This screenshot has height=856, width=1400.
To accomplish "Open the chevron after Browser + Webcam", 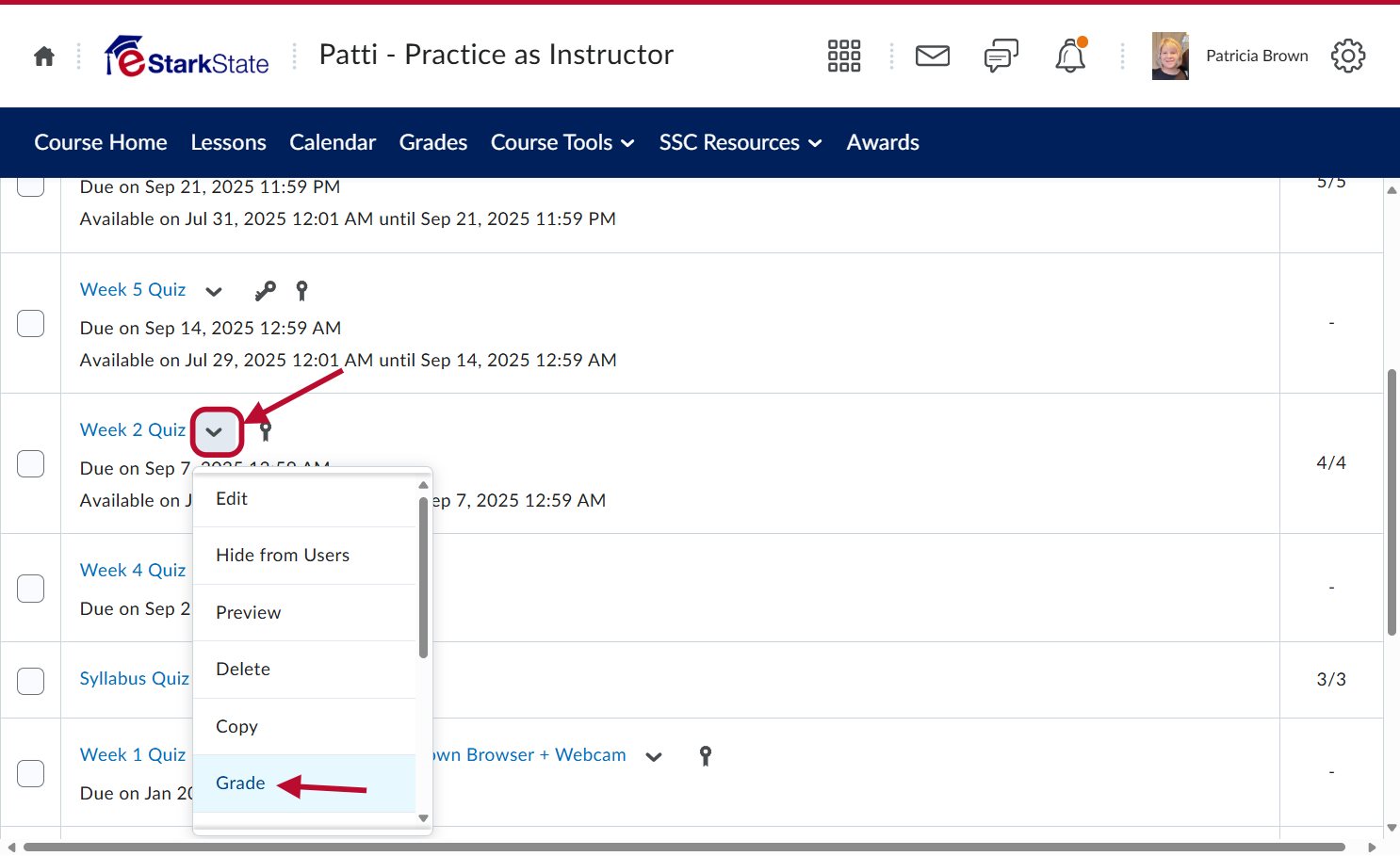I will point(654,756).
